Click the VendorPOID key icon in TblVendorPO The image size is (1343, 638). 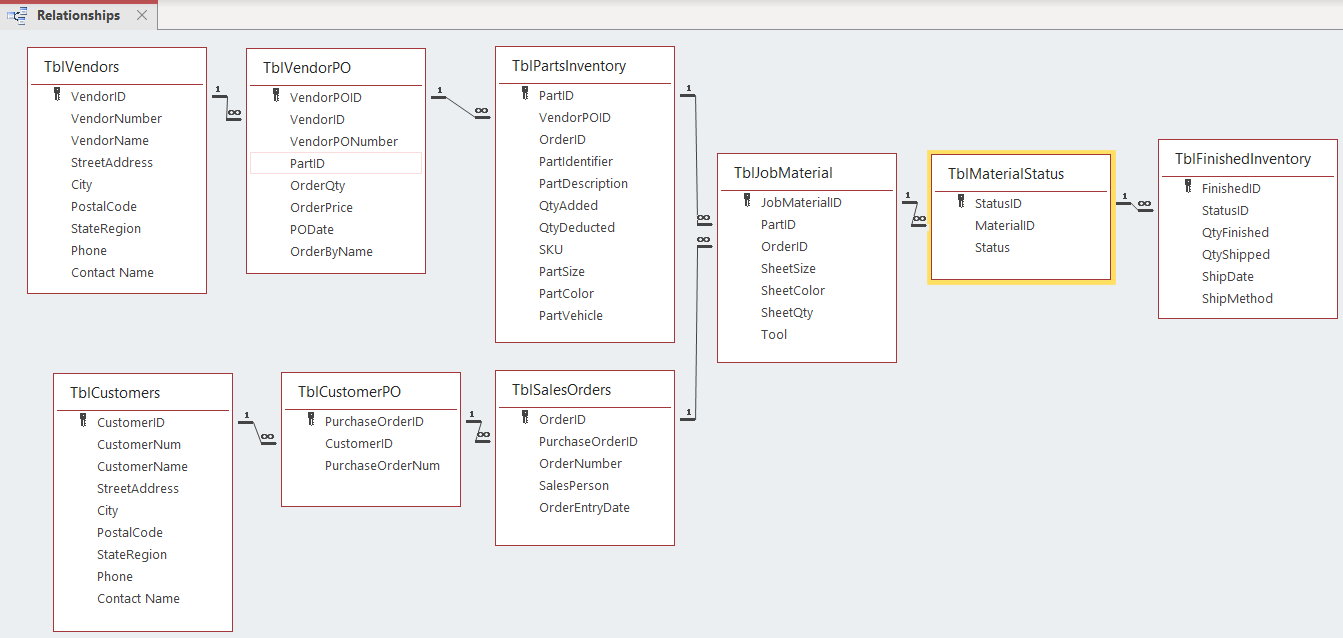point(276,97)
